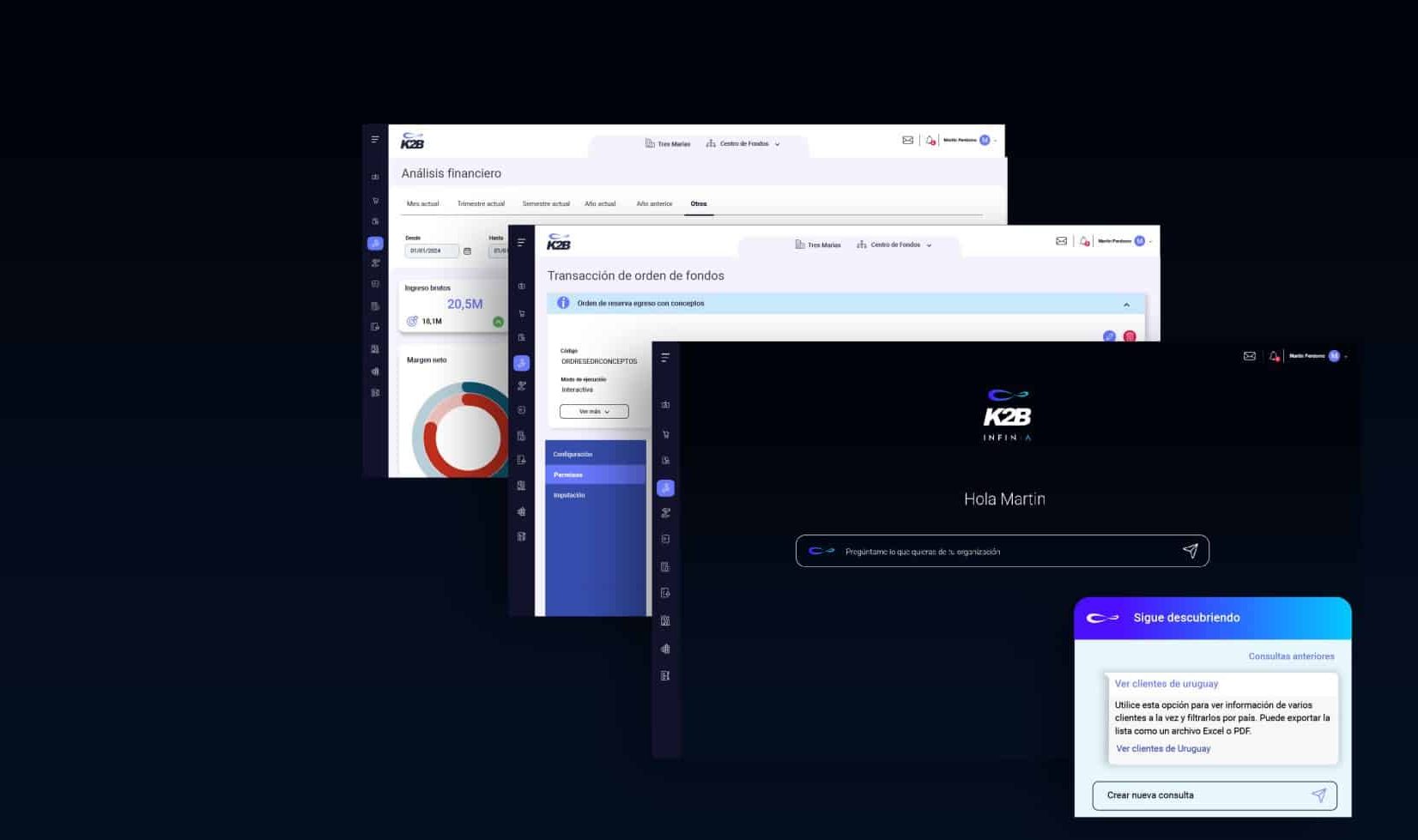1418x840 pixels.
Task: Focus the Desde date field
Action: 432,251
